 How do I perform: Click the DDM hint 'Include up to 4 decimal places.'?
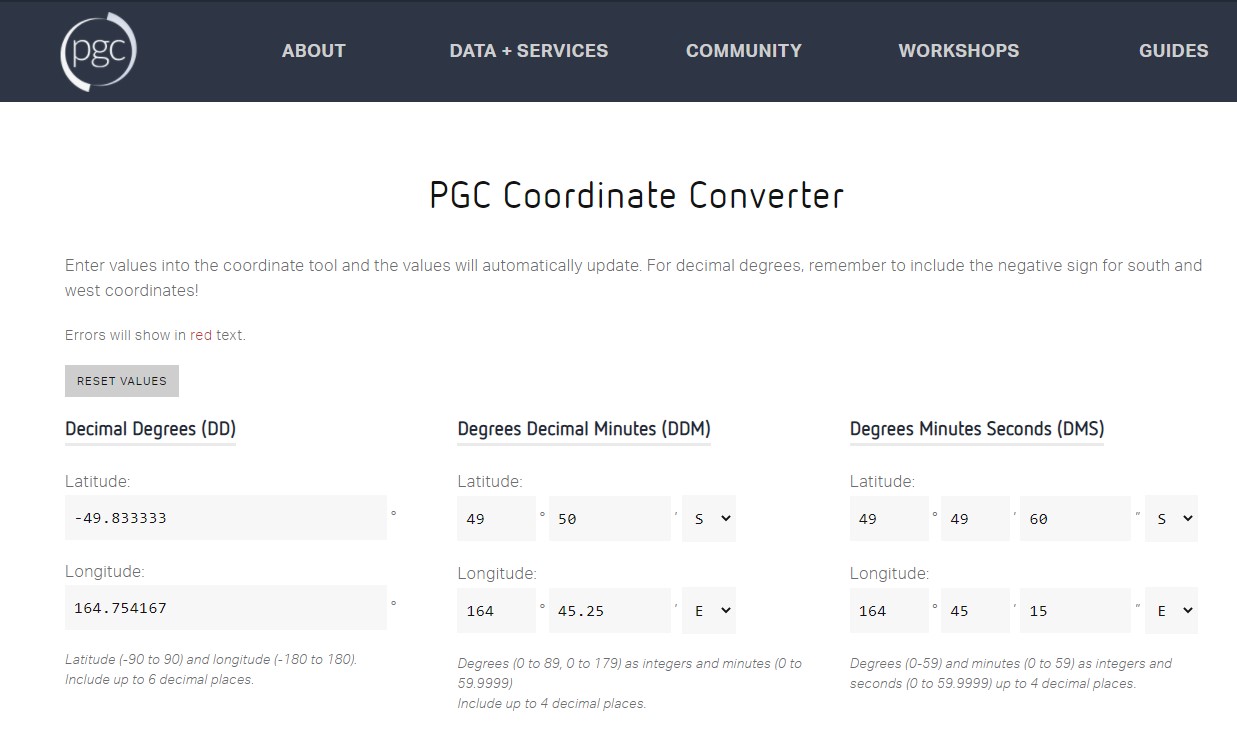[552, 704]
